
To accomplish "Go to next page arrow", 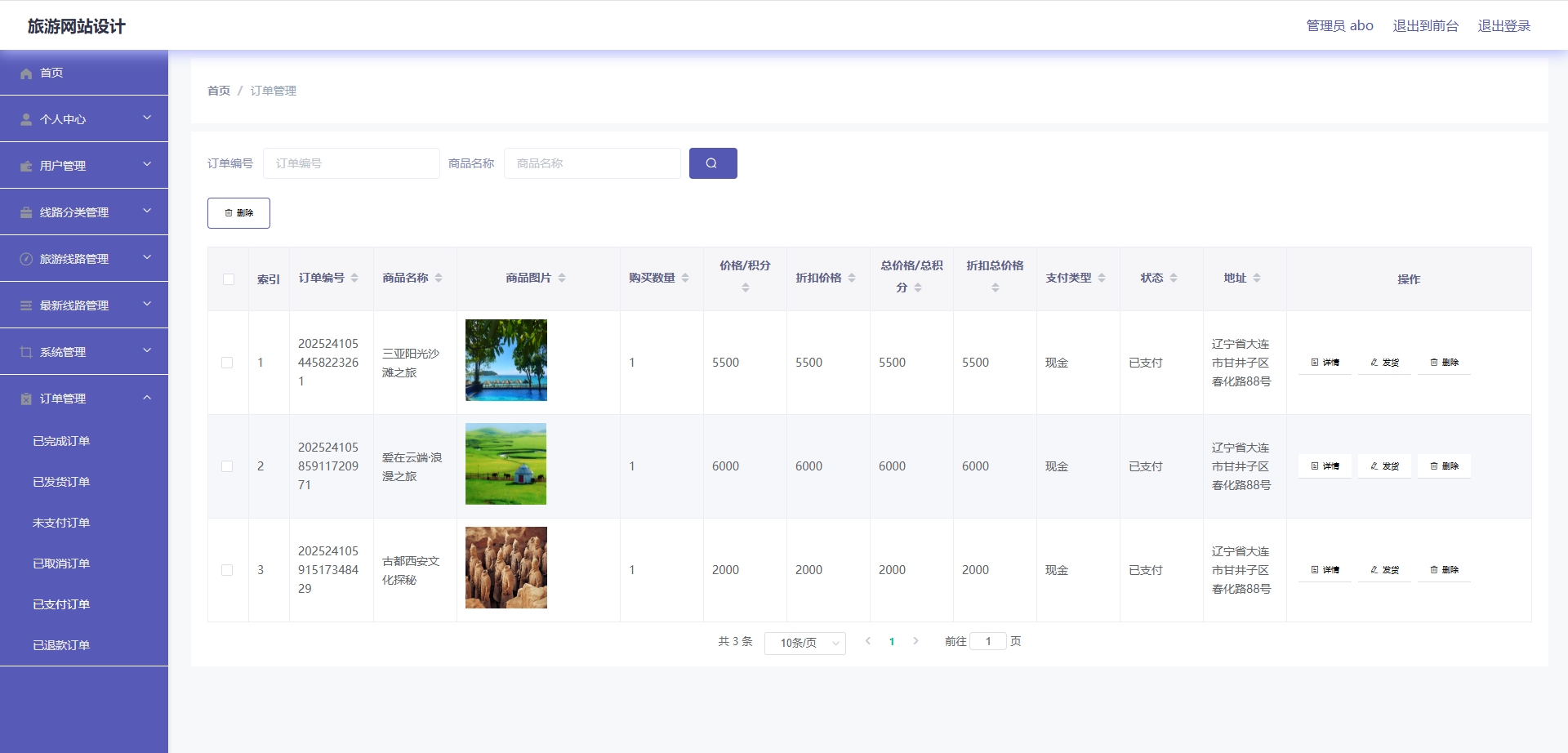I will click(915, 642).
